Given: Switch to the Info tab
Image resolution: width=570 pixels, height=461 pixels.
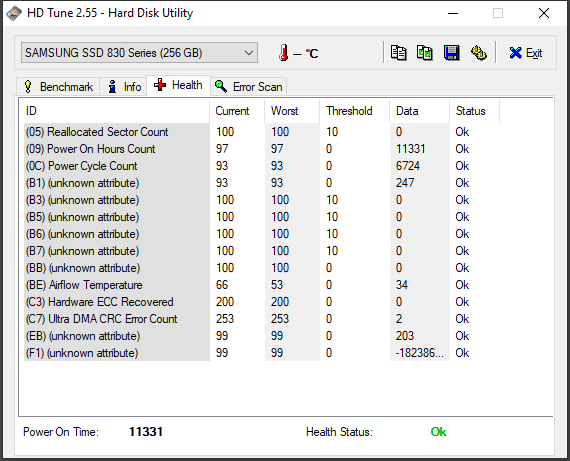Looking at the screenshot, I should coord(124,87).
